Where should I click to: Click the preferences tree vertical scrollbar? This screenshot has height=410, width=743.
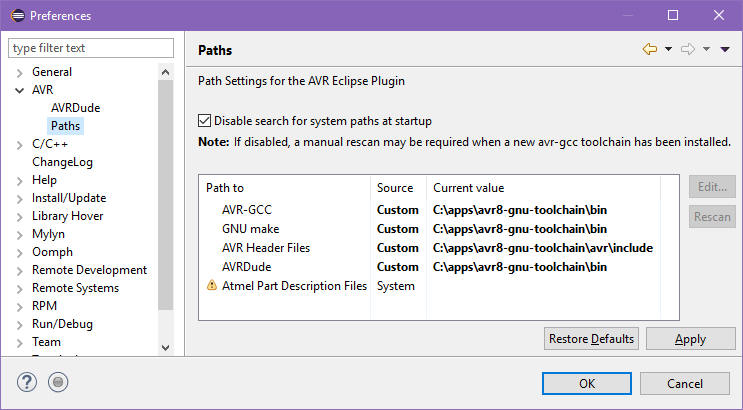[x=166, y=200]
